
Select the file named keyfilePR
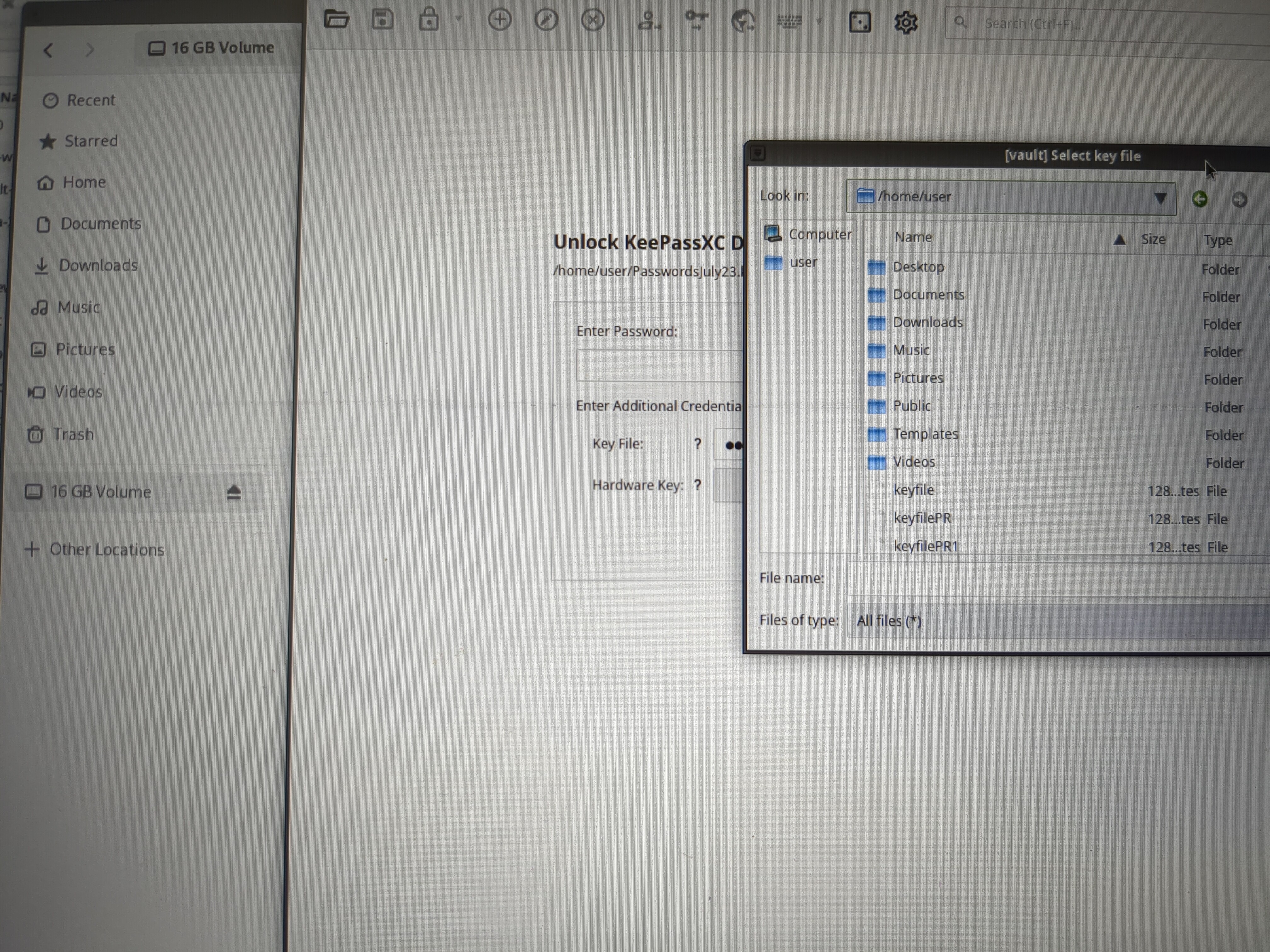(1067, 519)
